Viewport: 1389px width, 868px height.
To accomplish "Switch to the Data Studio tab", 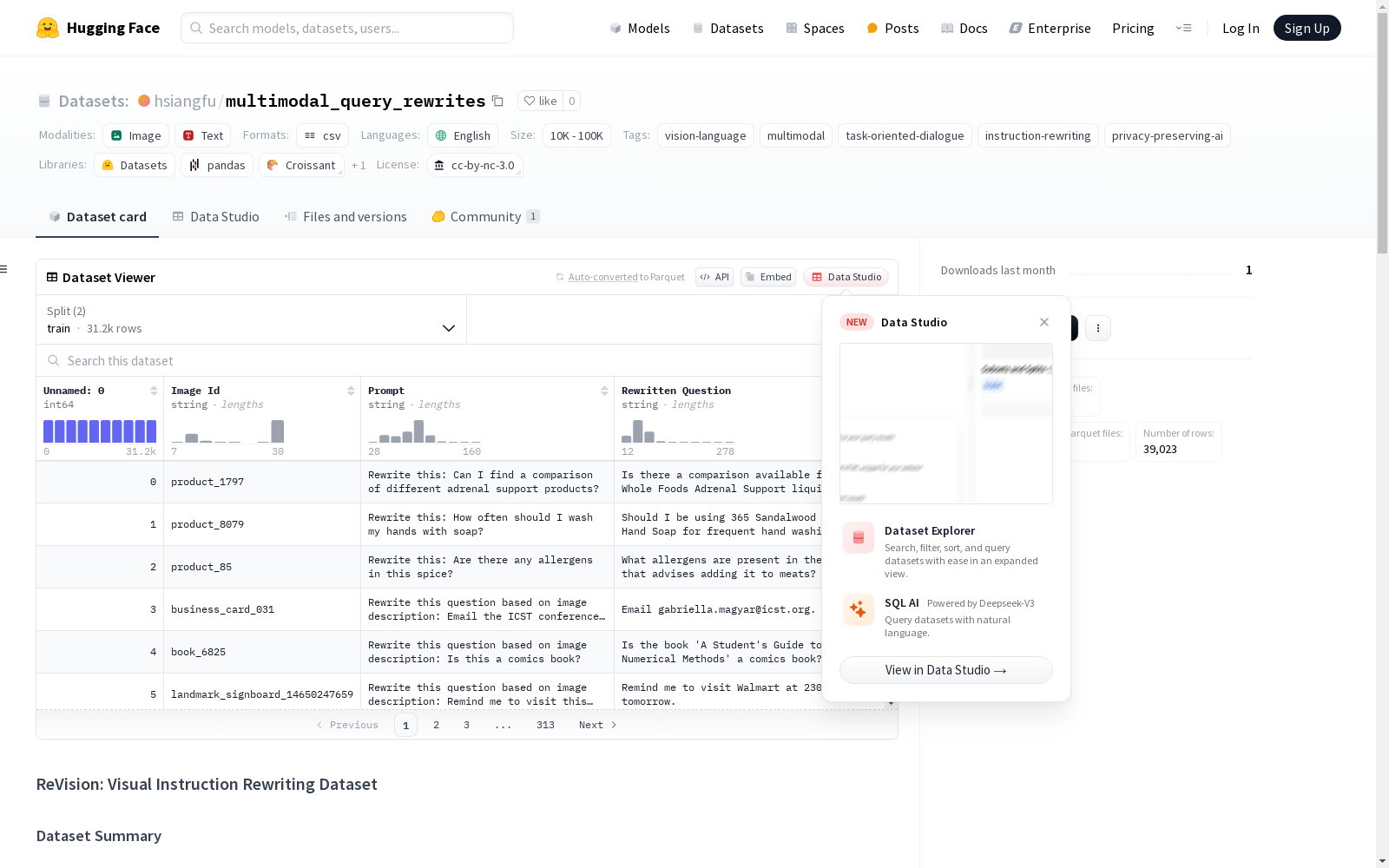I will point(216,217).
